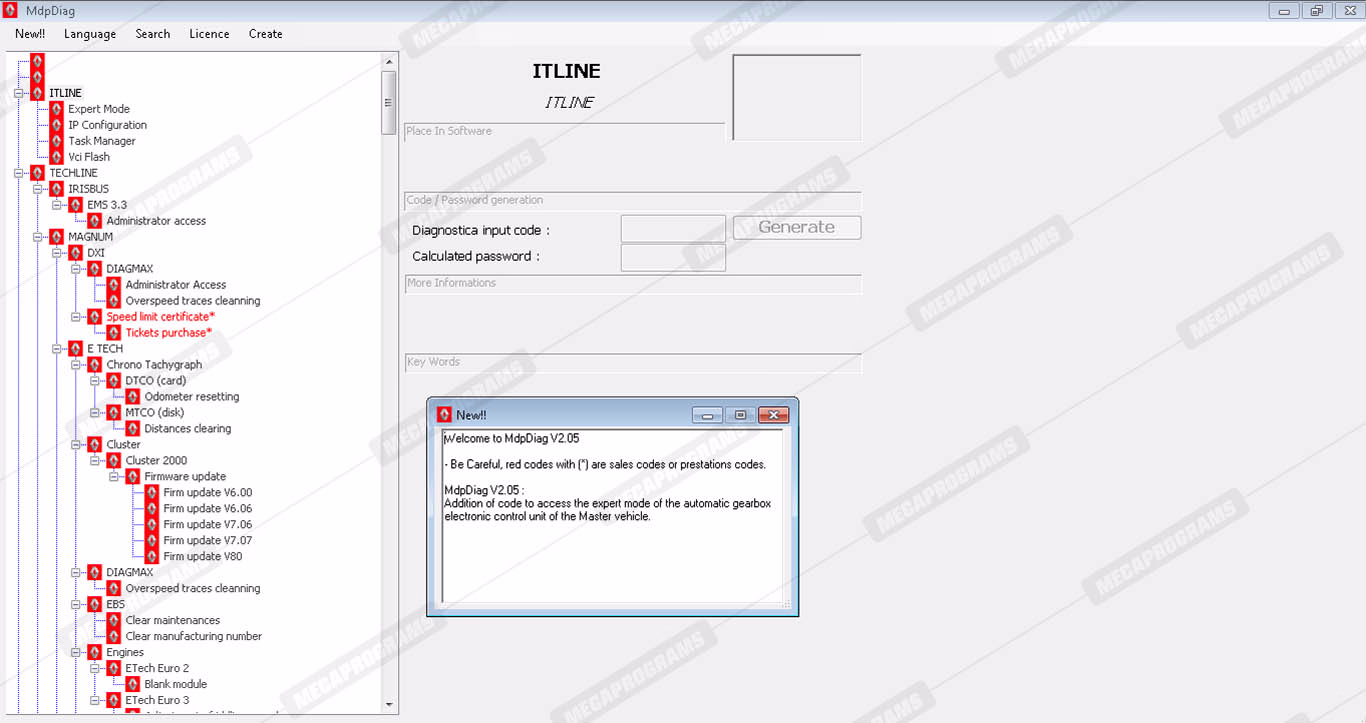Viewport: 1366px width, 723px height.
Task: Click the icon next to Administrator access under EMS 3.3
Action: click(95, 221)
